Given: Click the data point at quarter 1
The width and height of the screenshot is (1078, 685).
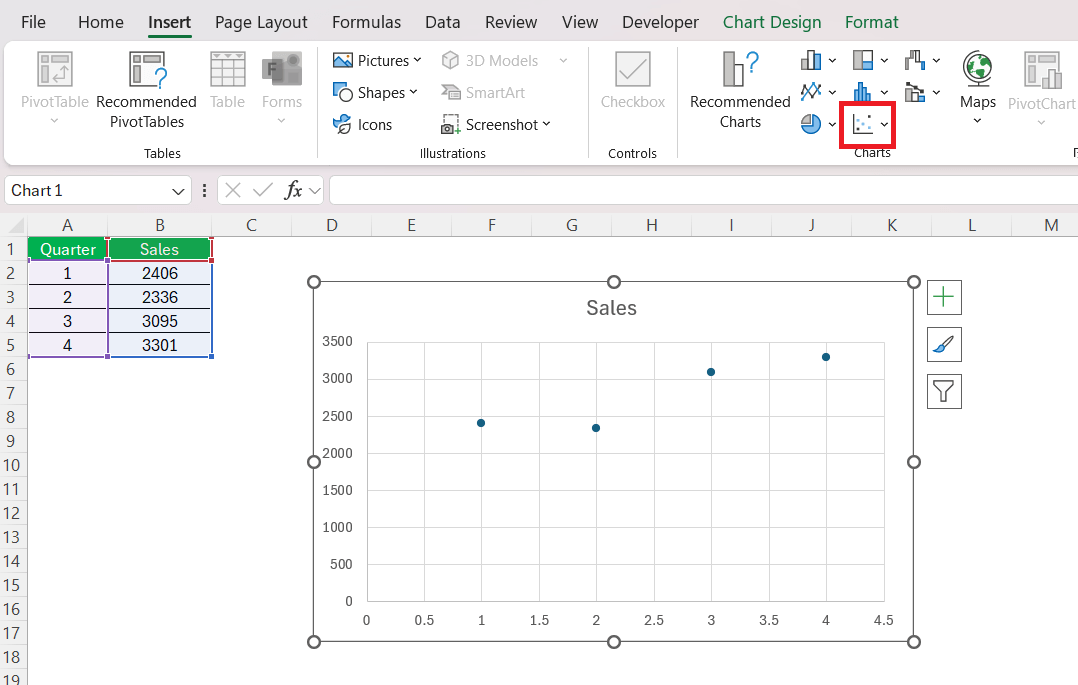Looking at the screenshot, I should pyautogui.click(x=481, y=423).
